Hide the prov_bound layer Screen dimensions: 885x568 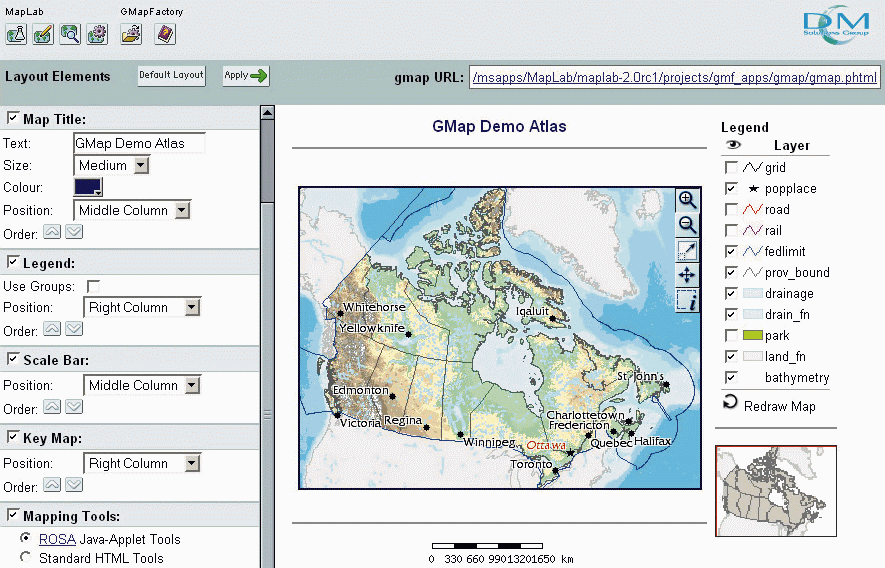pyautogui.click(x=731, y=272)
